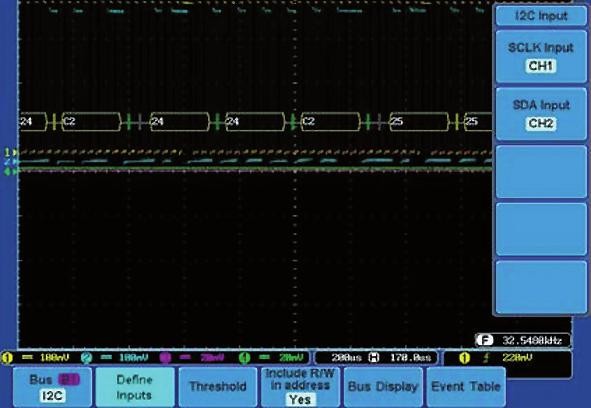This screenshot has width=591, height=408.
Task: Click the trigger rising edge slope icon
Action: (x=486, y=358)
